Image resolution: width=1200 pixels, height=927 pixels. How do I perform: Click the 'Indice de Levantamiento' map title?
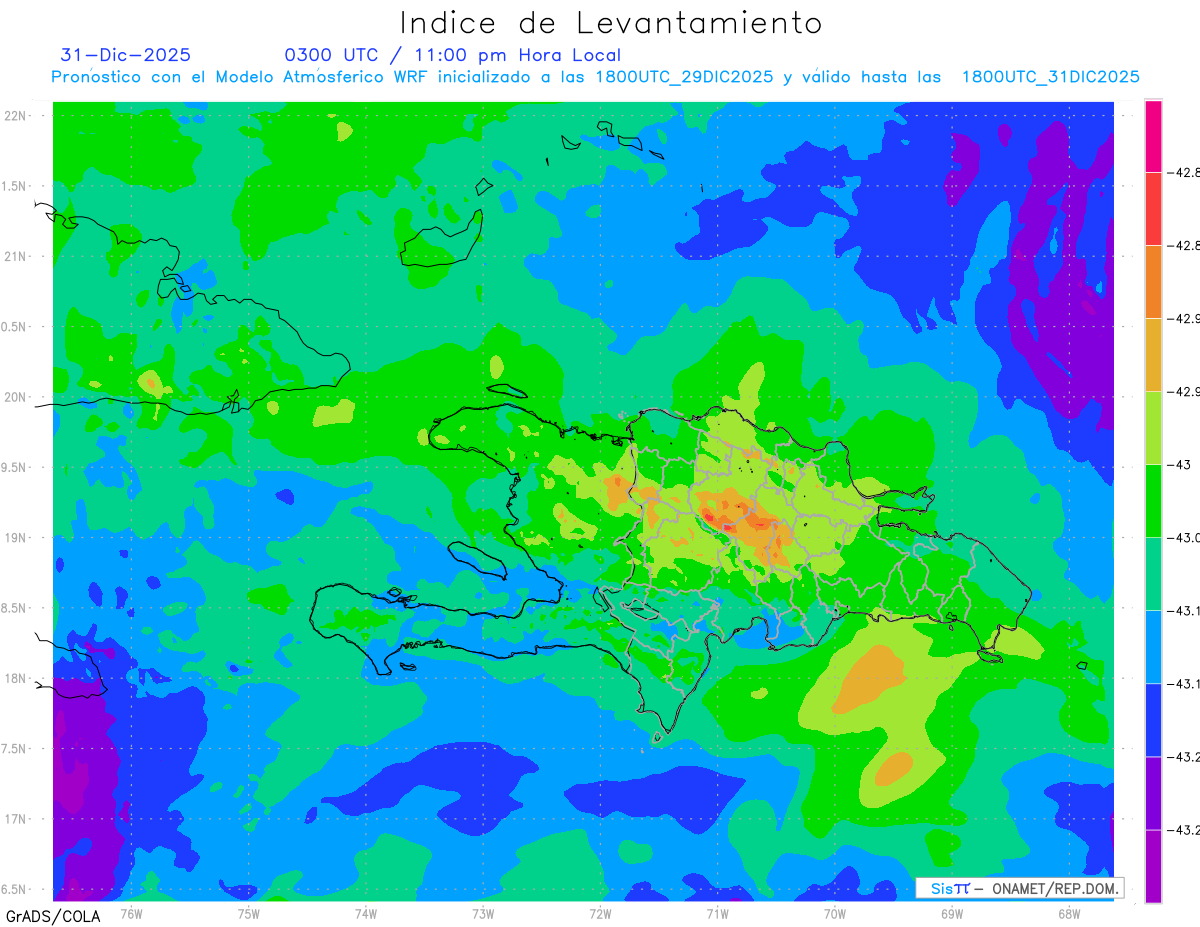[611, 22]
